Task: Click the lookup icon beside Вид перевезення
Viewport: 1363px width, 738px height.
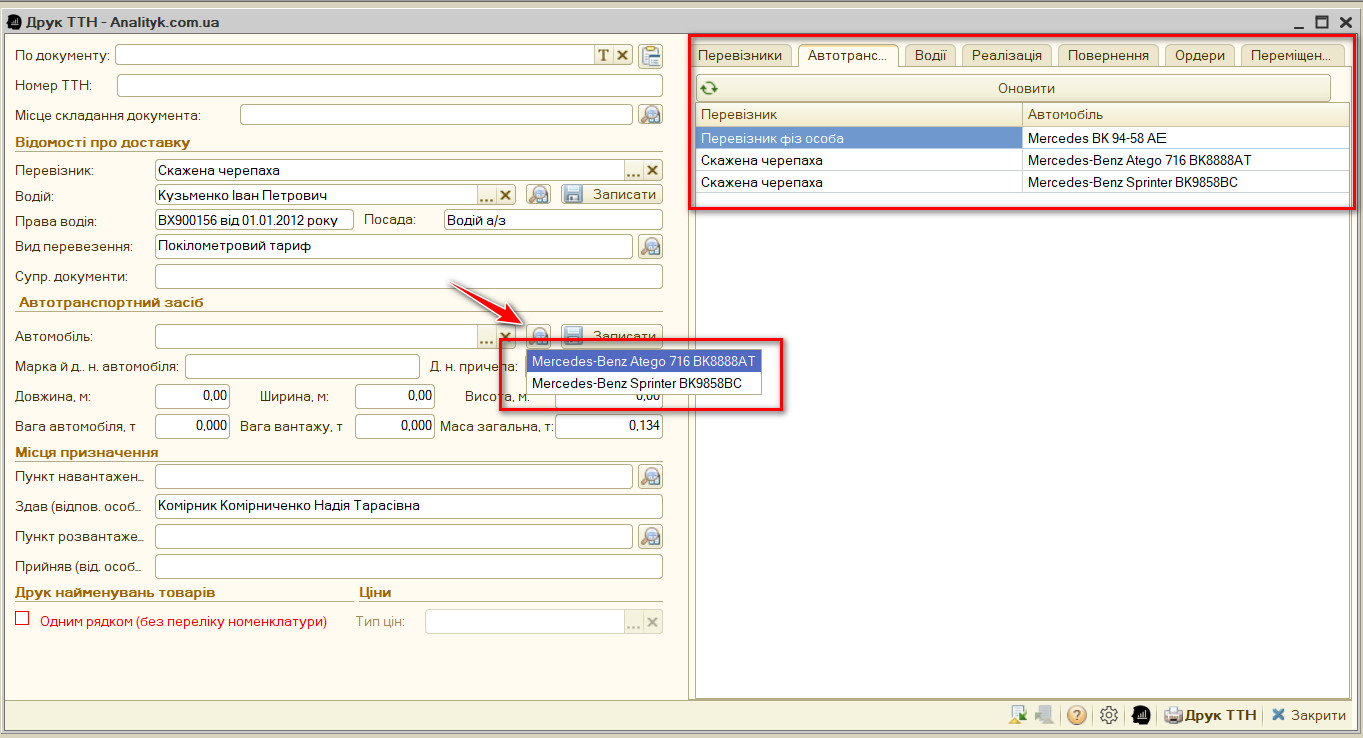Action: point(651,246)
